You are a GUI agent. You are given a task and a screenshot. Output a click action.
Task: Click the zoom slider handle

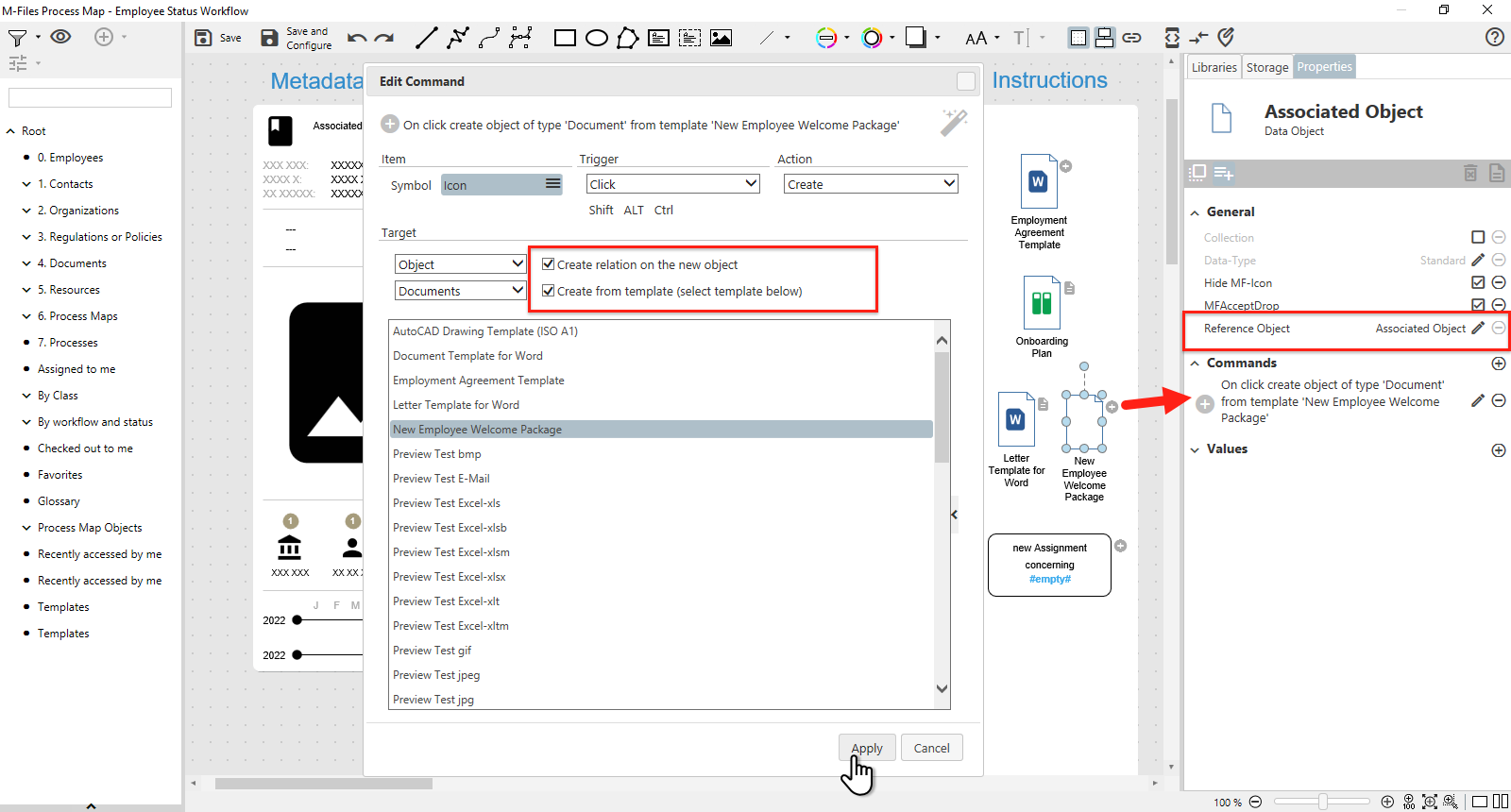click(1323, 802)
